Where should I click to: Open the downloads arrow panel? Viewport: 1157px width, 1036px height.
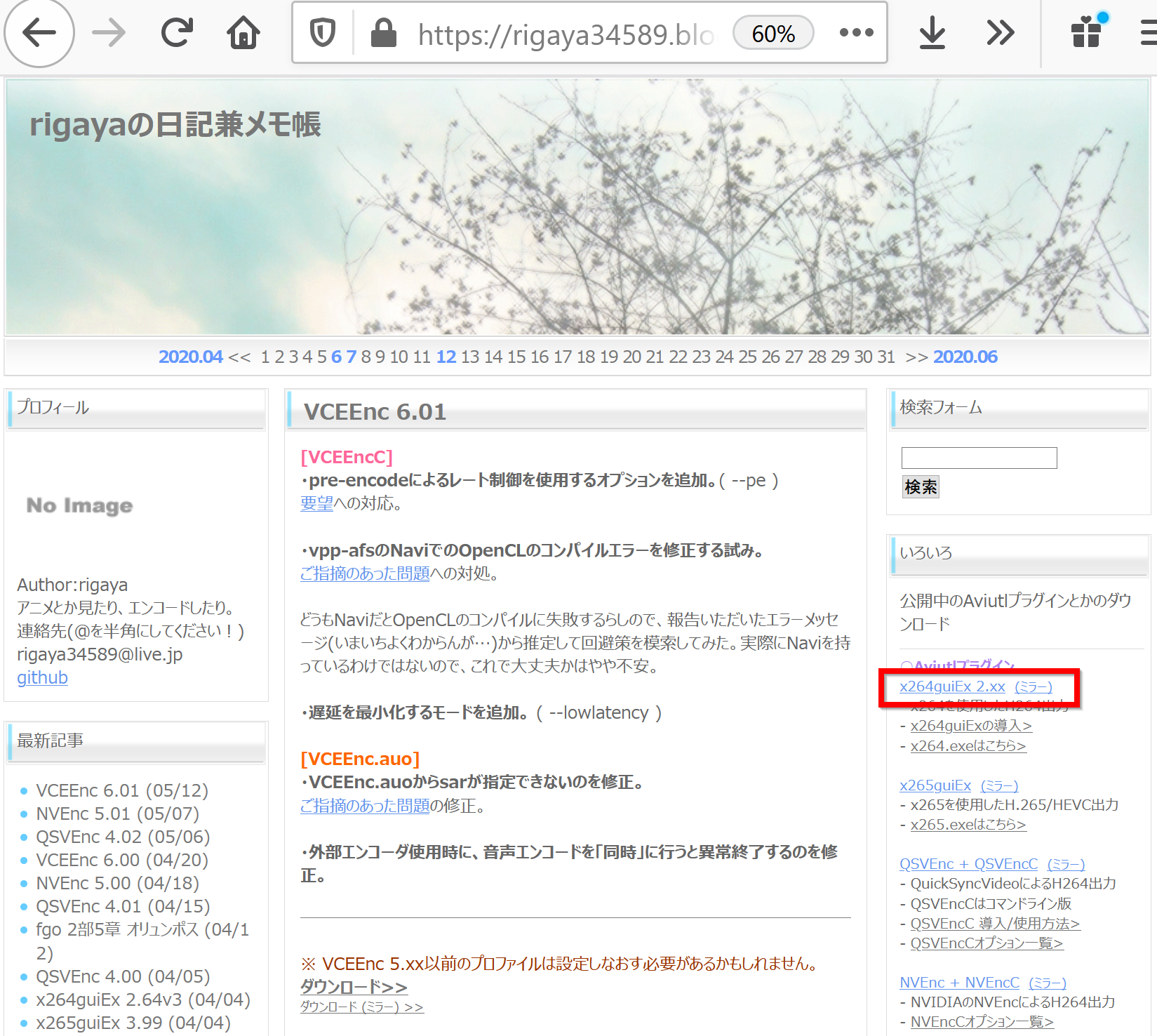click(x=932, y=33)
